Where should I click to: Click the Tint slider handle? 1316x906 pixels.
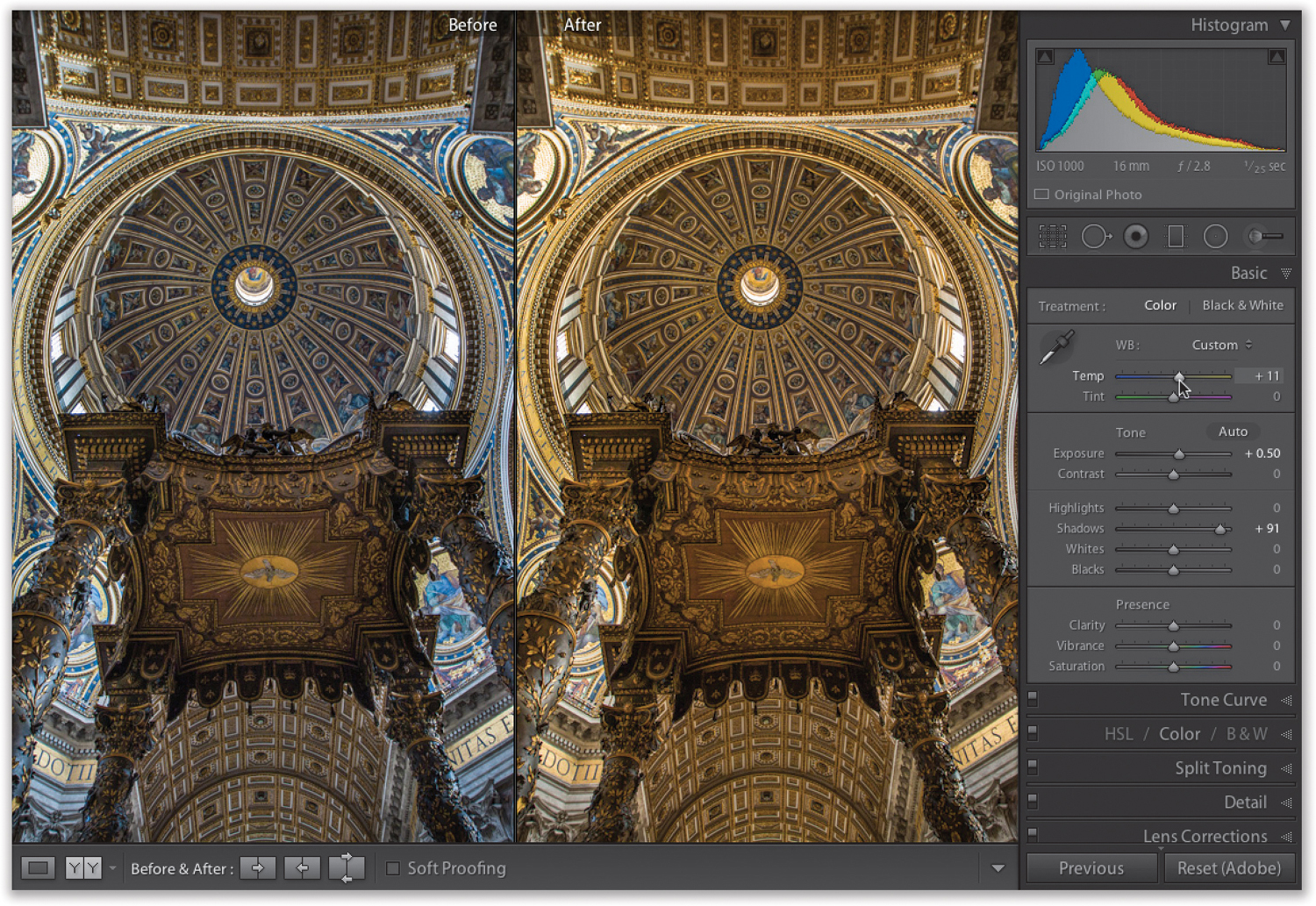(x=1174, y=397)
